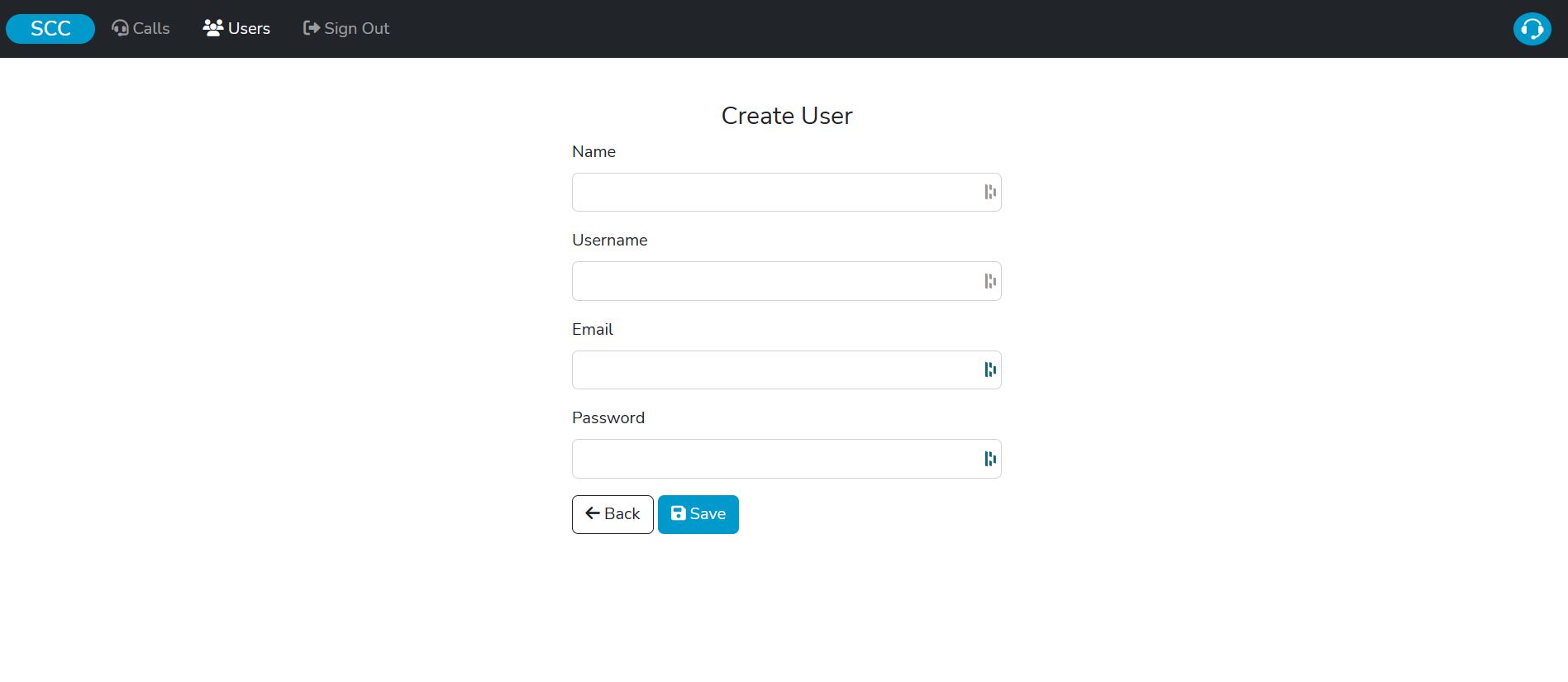This screenshot has width=1568, height=682.
Task: Click the autofill icon inside Name field
Action: pyautogui.click(x=989, y=193)
